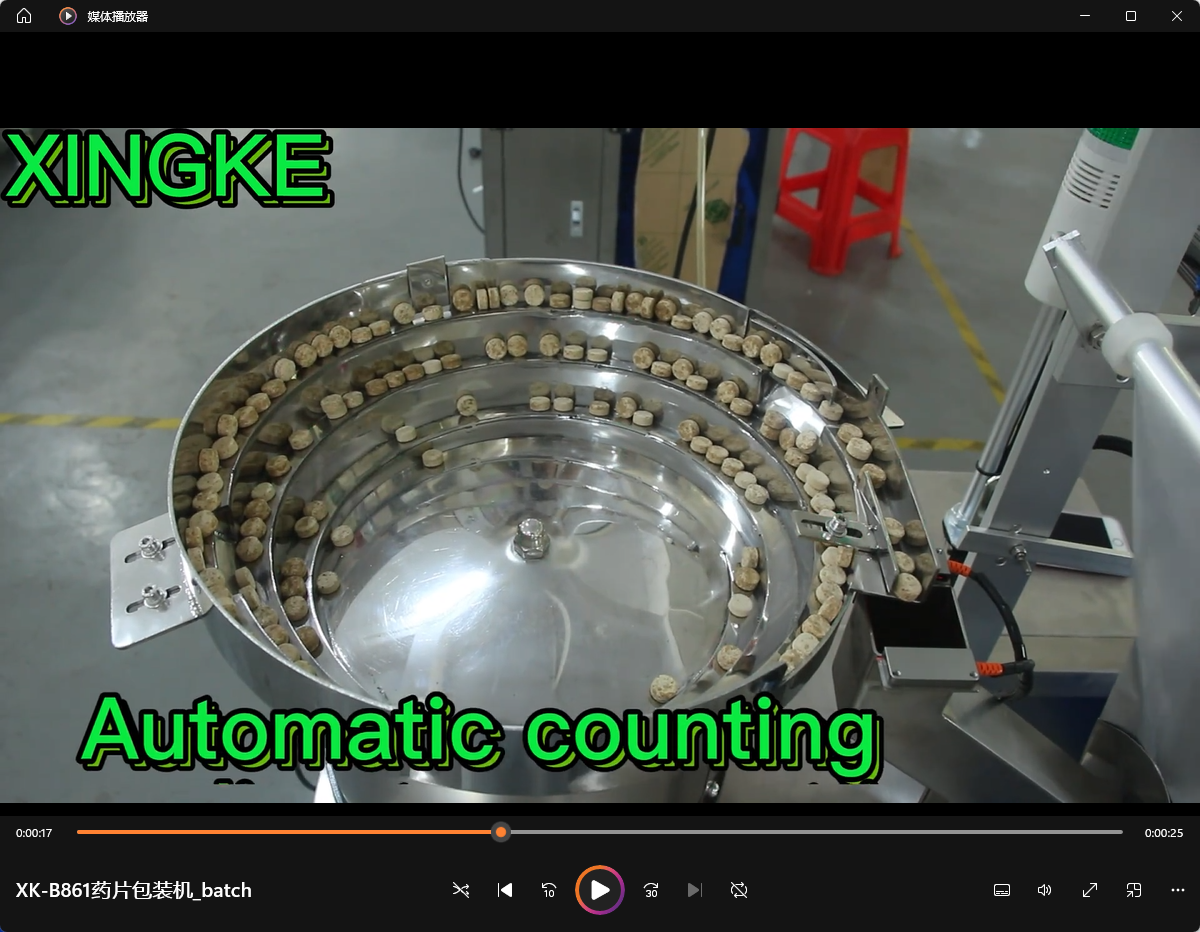Image resolution: width=1200 pixels, height=932 pixels.
Task: Resume playback with the play button
Action: click(600, 890)
